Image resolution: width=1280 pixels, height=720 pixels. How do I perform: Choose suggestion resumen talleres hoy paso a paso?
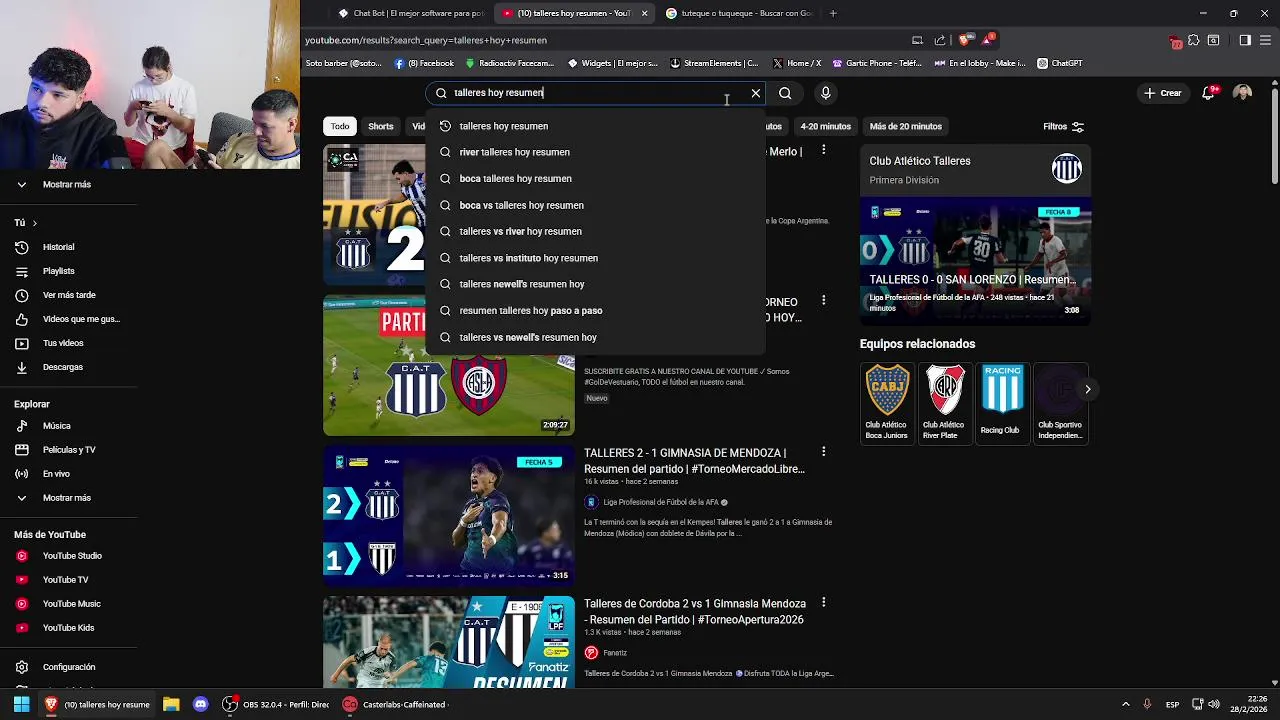click(x=595, y=311)
